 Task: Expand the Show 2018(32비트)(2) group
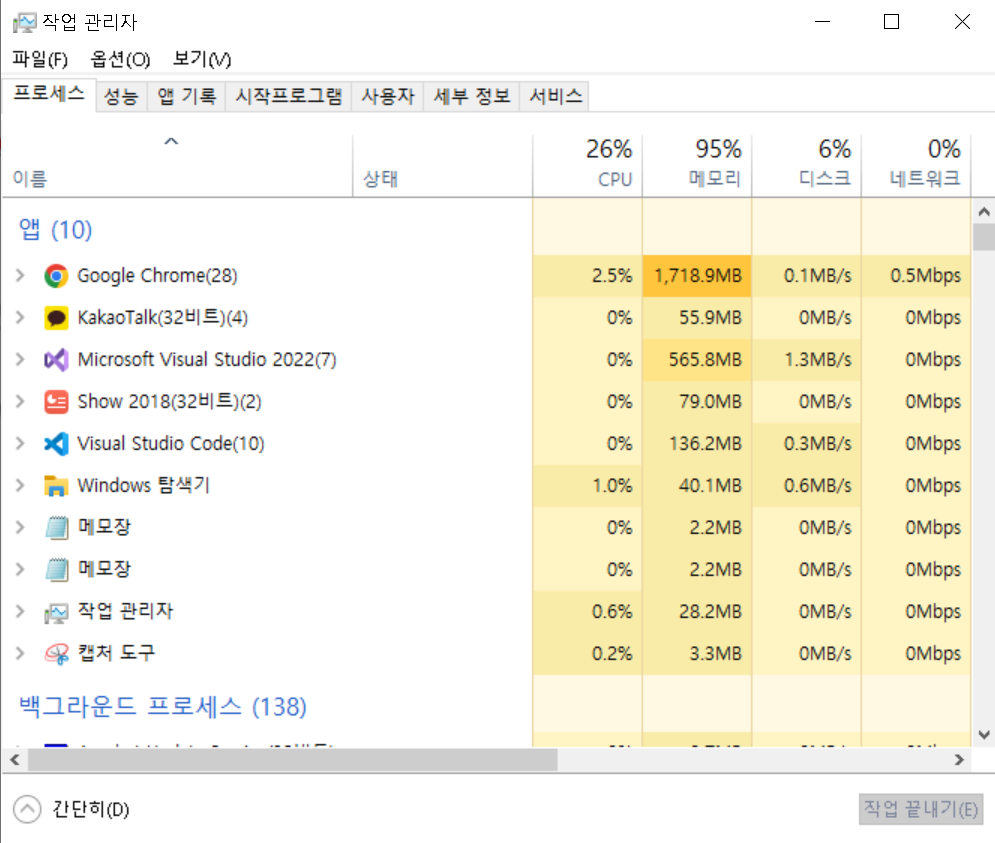tap(20, 401)
